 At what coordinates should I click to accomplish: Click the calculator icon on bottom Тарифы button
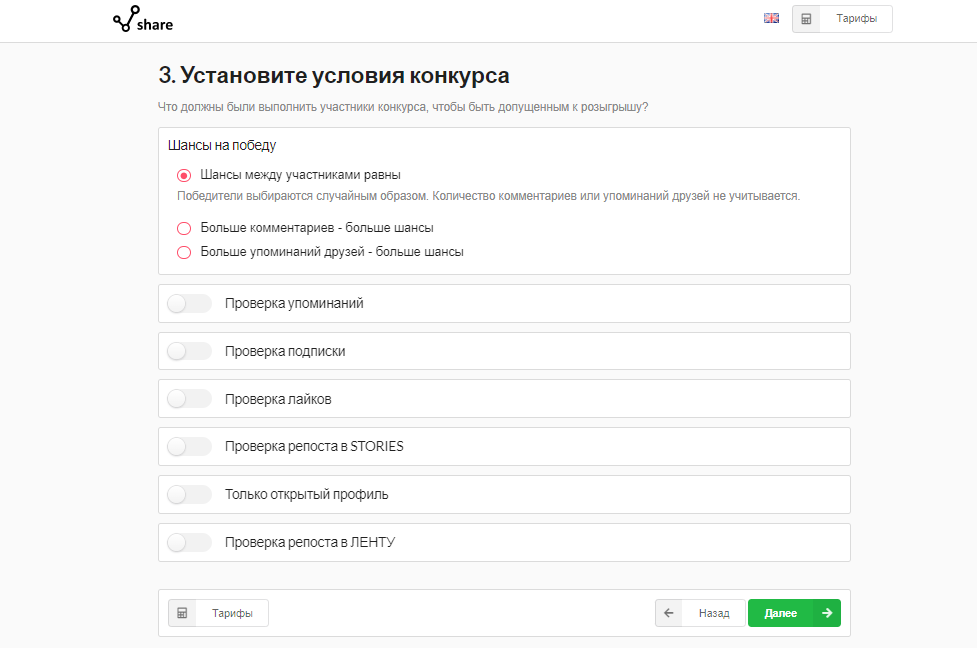tap(182, 613)
